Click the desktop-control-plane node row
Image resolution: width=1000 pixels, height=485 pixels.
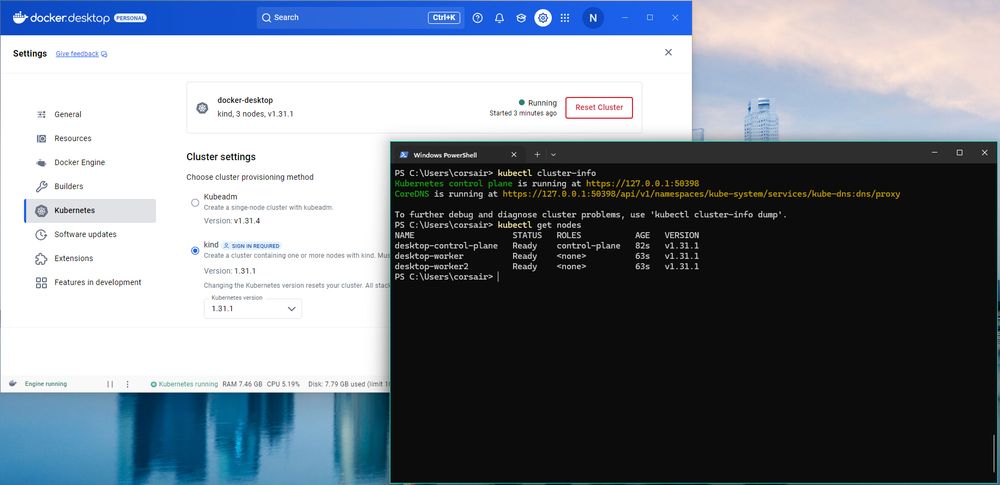pos(547,246)
